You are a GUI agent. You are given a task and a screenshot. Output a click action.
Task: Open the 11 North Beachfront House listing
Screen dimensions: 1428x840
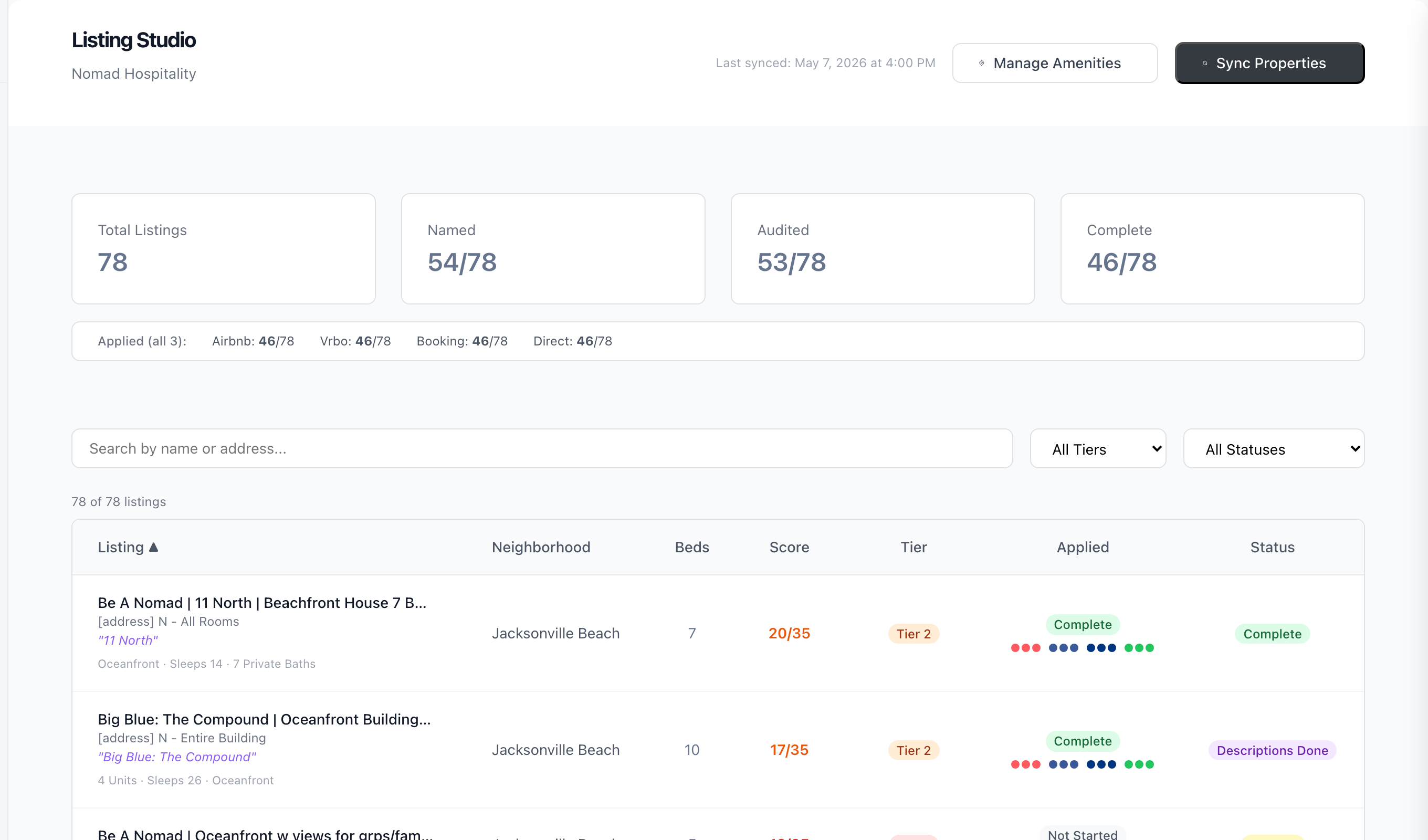coord(262,603)
